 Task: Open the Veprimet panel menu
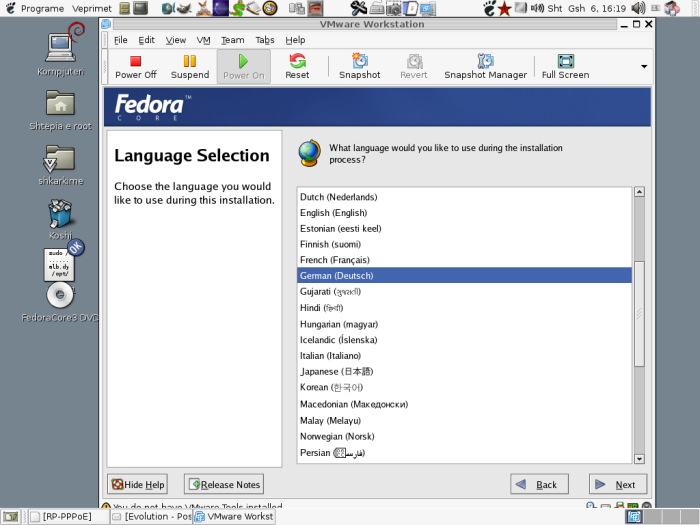pos(92,8)
